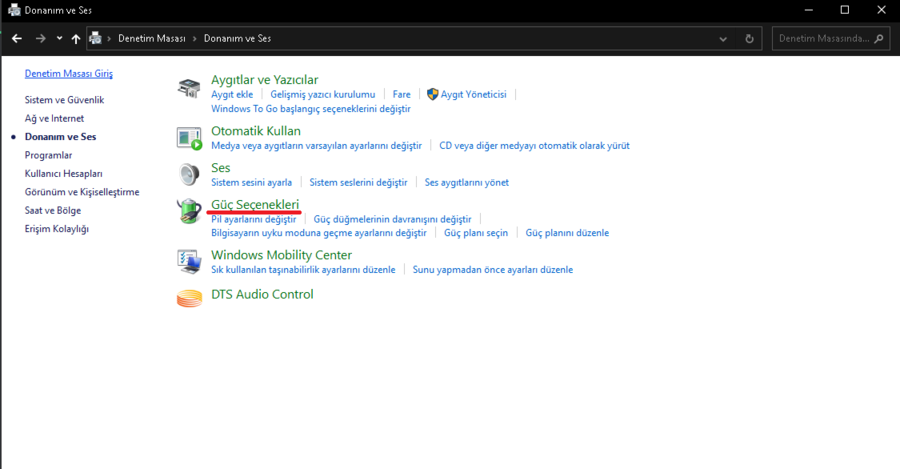Click Pil ayarlarını değiştir link
Viewport: 900px width, 469px height.
pyautogui.click(x=254, y=219)
